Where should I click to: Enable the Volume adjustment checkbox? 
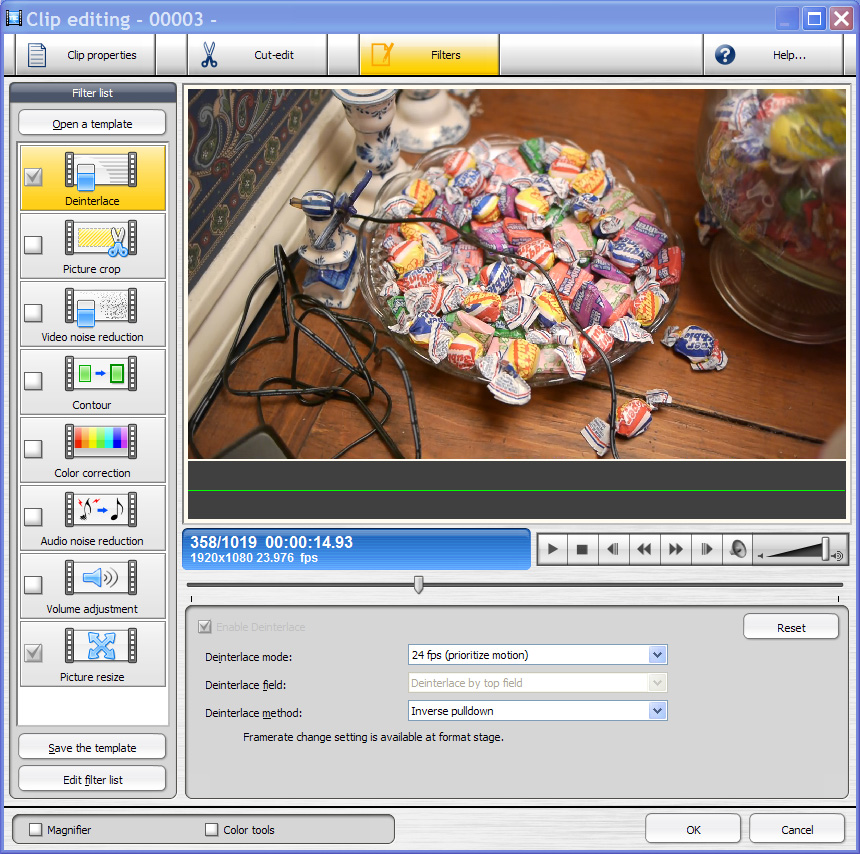[33, 585]
